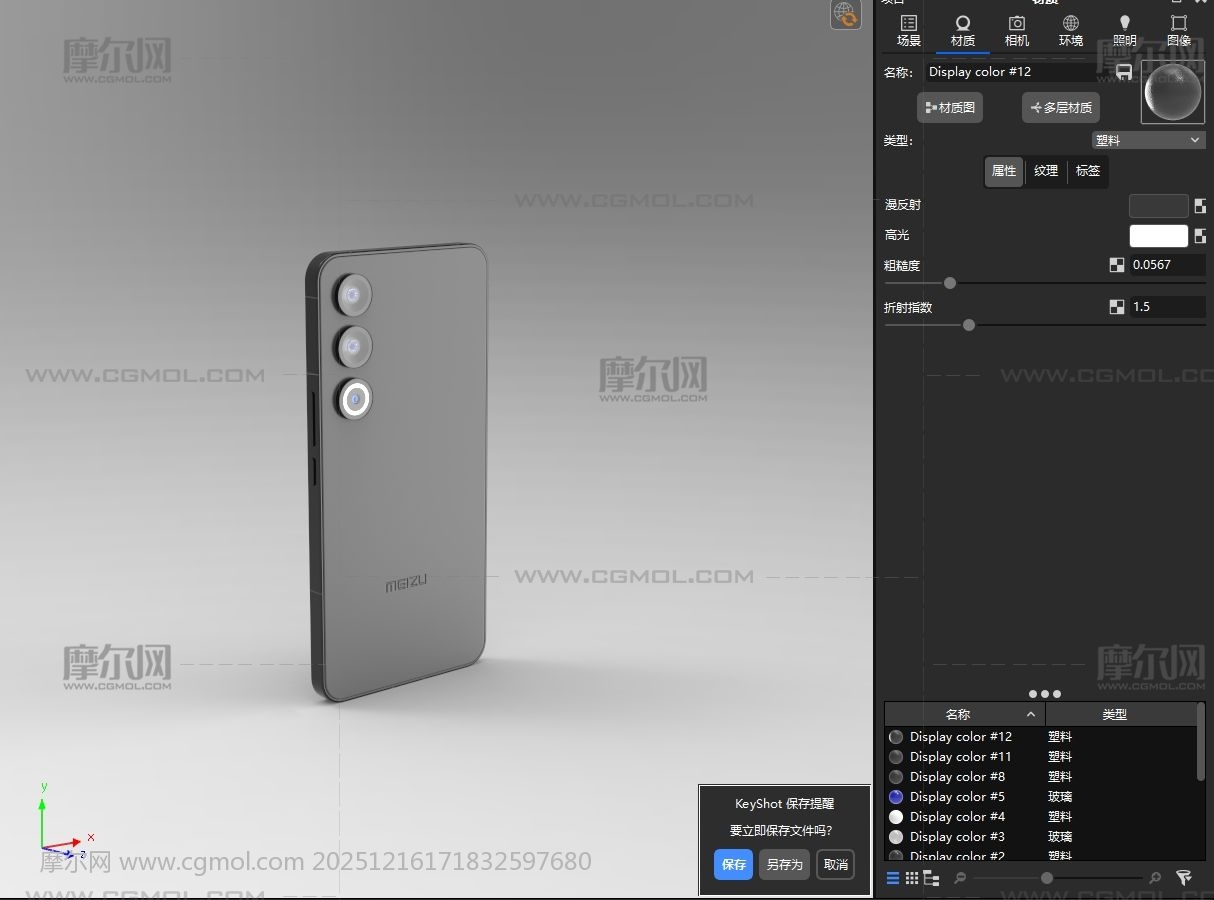Viewport: 1214px width, 900px height.
Task: Toggle texture checker for 折射指数 (Refraction index)
Action: point(1117,307)
